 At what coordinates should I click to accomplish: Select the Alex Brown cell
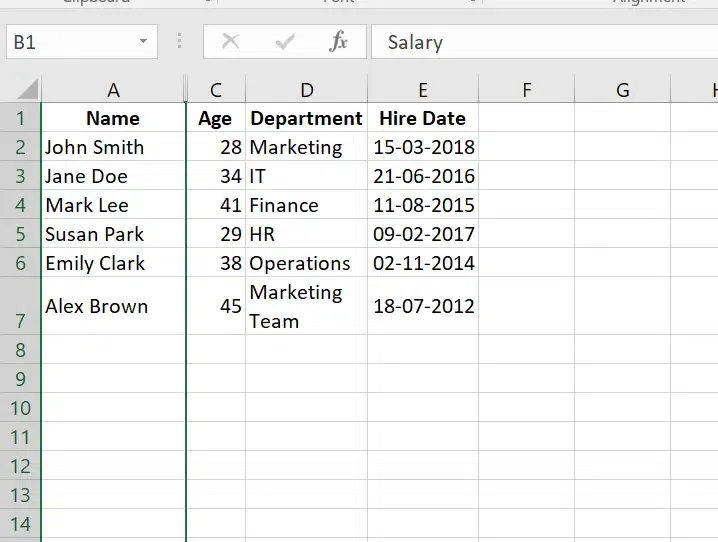(113, 306)
